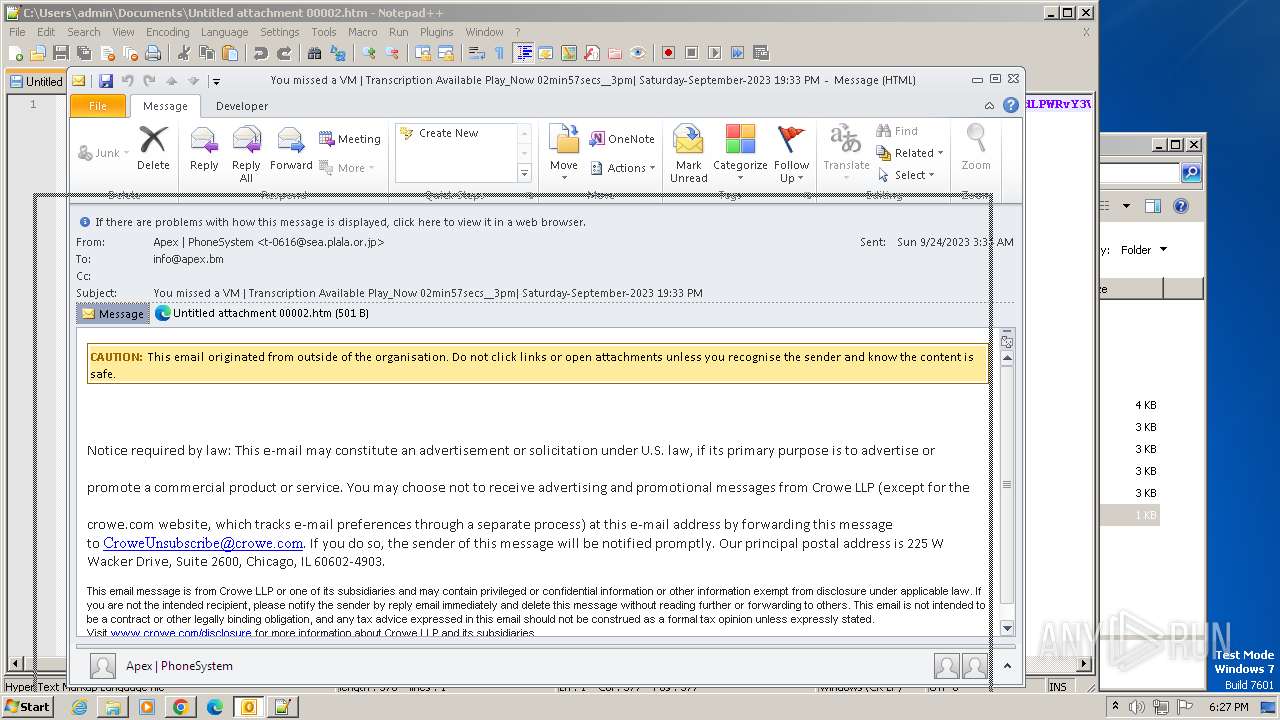Click the Untitled tab in Notepad++
Screen dimensions: 1280x720
[36, 82]
